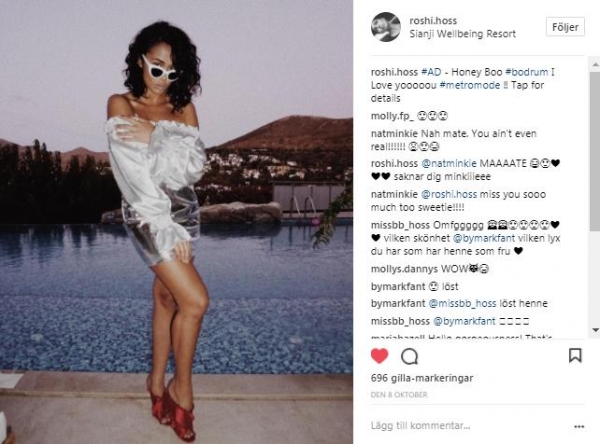Viewport: 600px width, 444px height.
Task: Open the Sianji Wellbeing Resort location link
Action: (x=463, y=34)
